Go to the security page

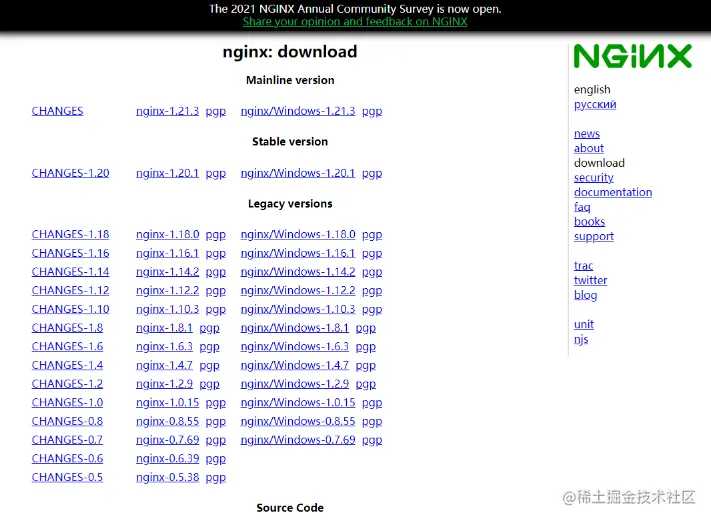click(x=594, y=178)
